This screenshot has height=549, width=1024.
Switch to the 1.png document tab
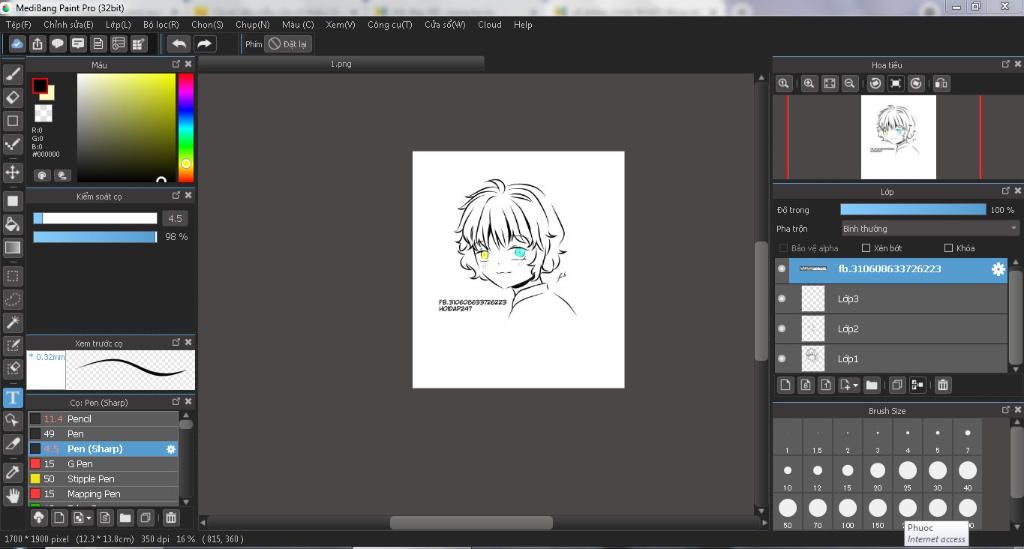[341, 63]
